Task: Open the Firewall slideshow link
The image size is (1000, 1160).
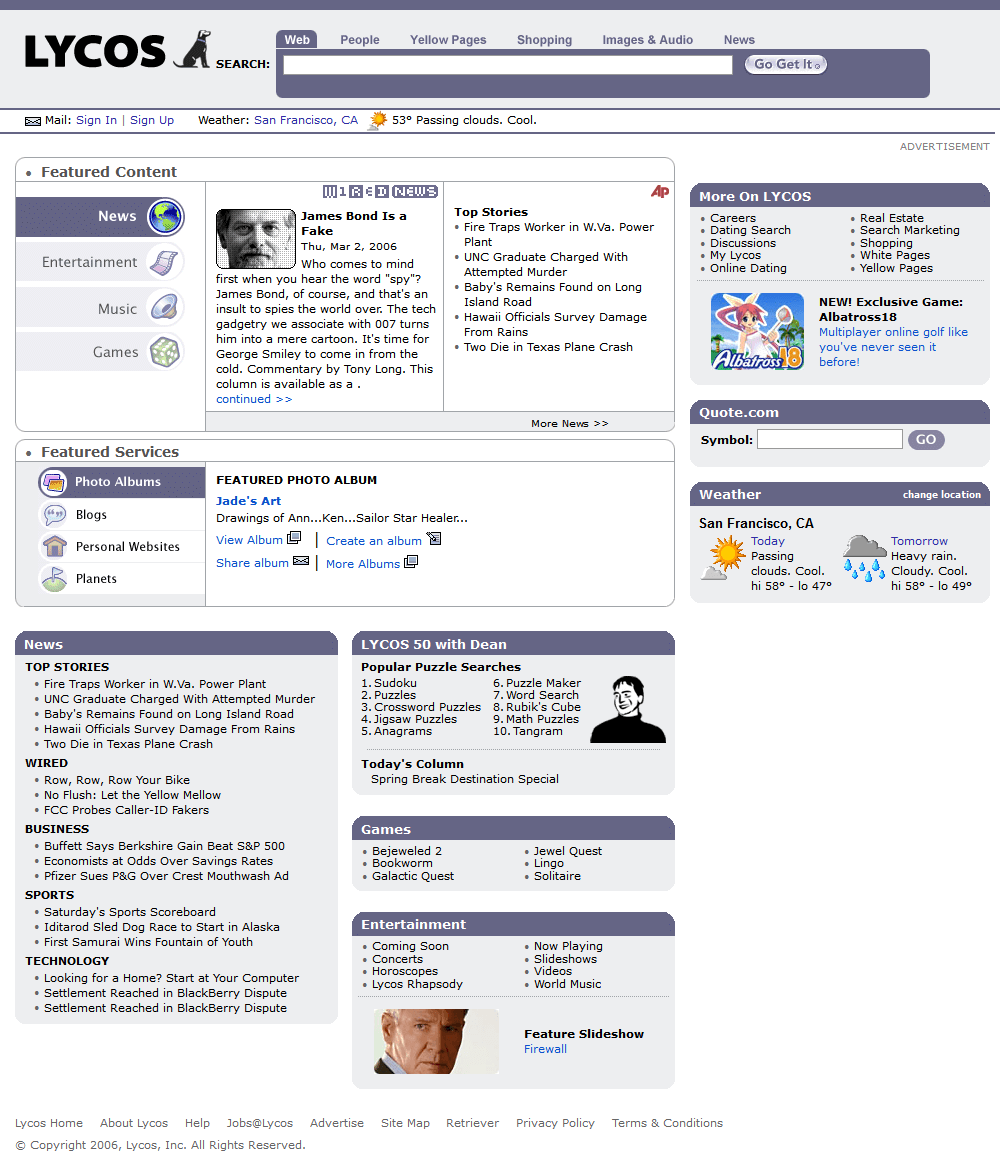Action: (545, 1049)
